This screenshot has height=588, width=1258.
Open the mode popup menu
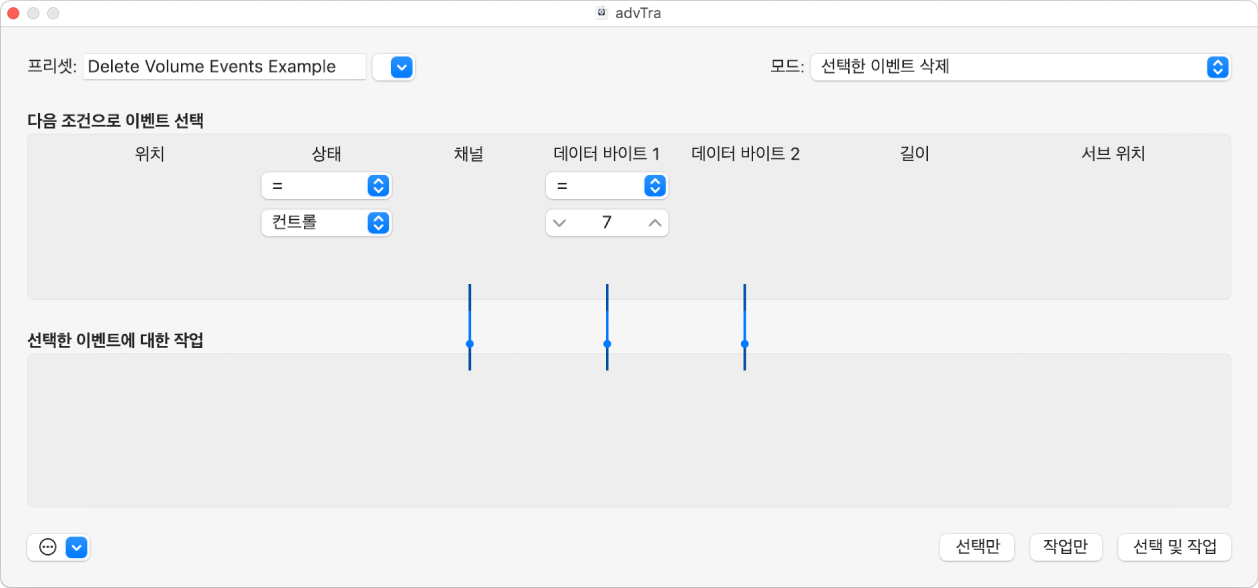(1020, 67)
